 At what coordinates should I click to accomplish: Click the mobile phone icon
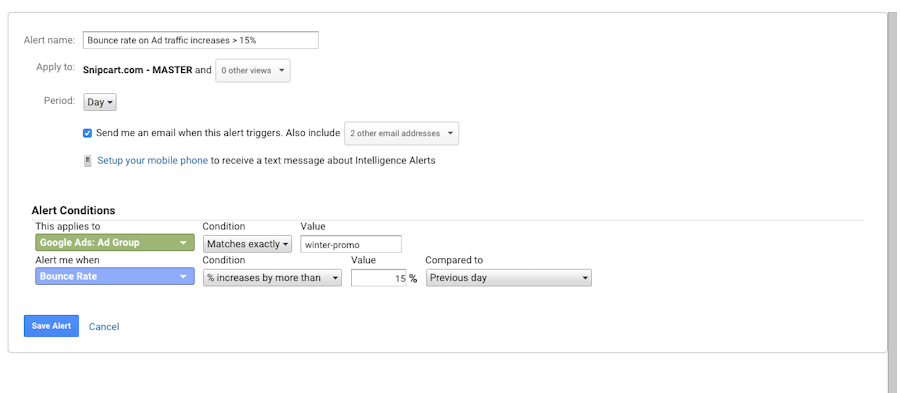point(87,161)
